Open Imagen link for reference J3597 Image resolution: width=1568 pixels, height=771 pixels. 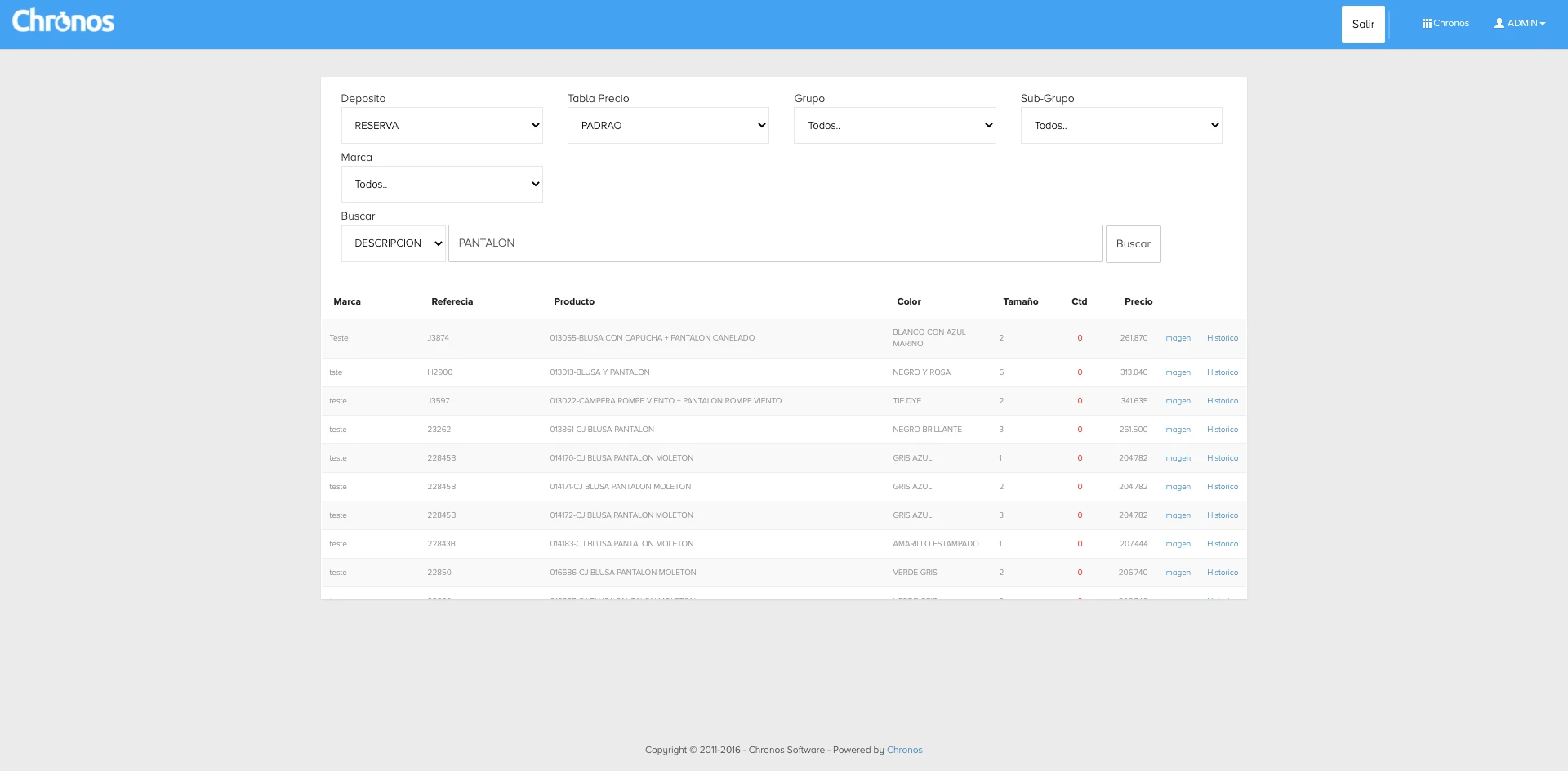tap(1177, 401)
